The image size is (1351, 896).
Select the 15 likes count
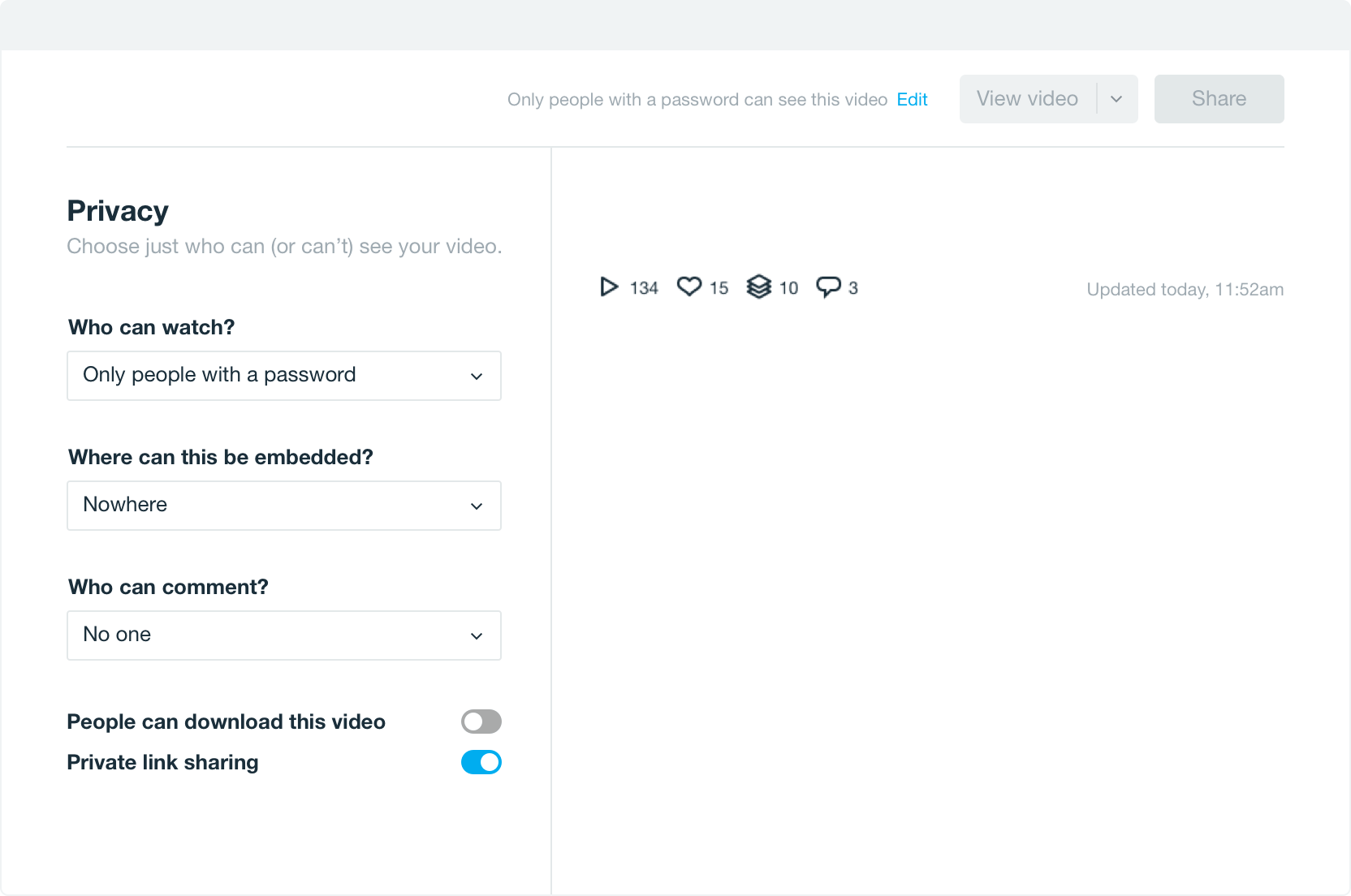(x=719, y=289)
